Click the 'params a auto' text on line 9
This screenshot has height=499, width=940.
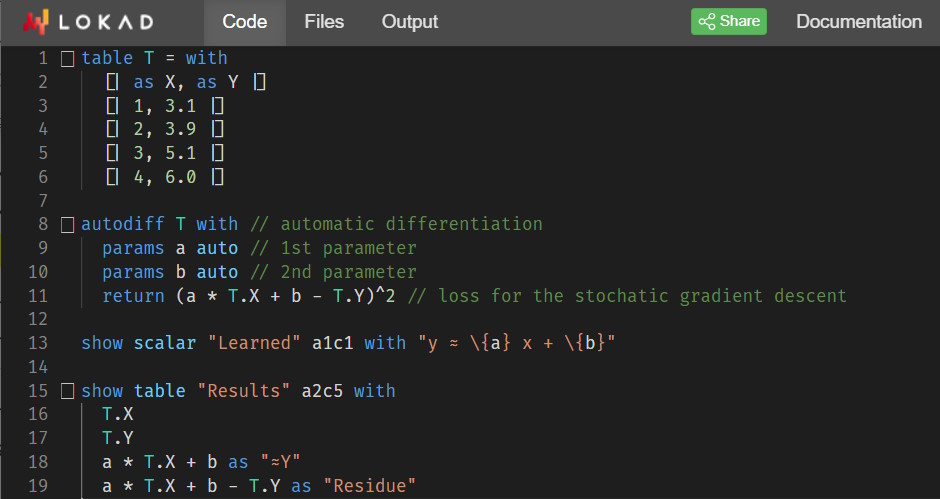coord(170,248)
